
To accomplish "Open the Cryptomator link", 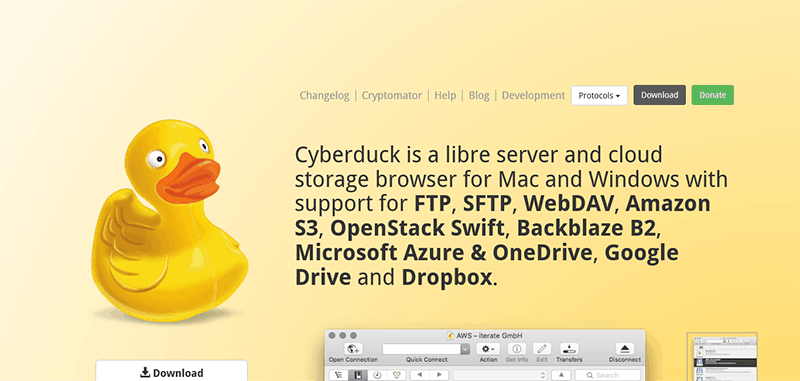I will point(392,95).
